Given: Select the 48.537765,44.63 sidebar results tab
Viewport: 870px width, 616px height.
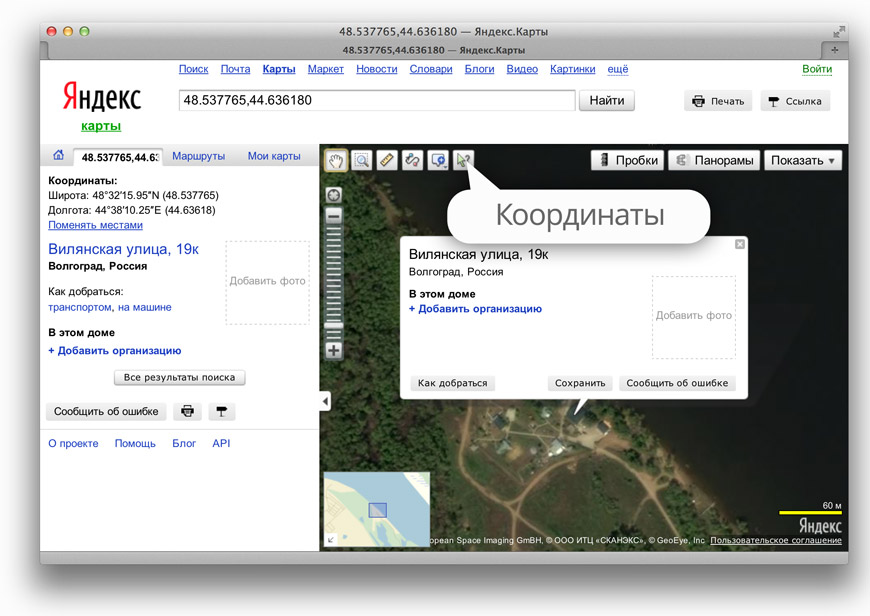Looking at the screenshot, I should 119,157.
